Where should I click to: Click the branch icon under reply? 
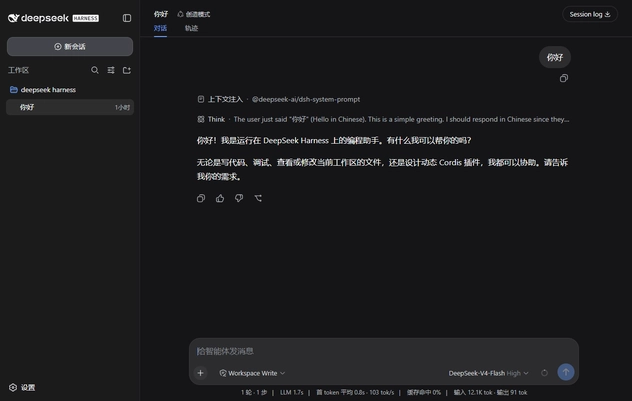coord(258,198)
